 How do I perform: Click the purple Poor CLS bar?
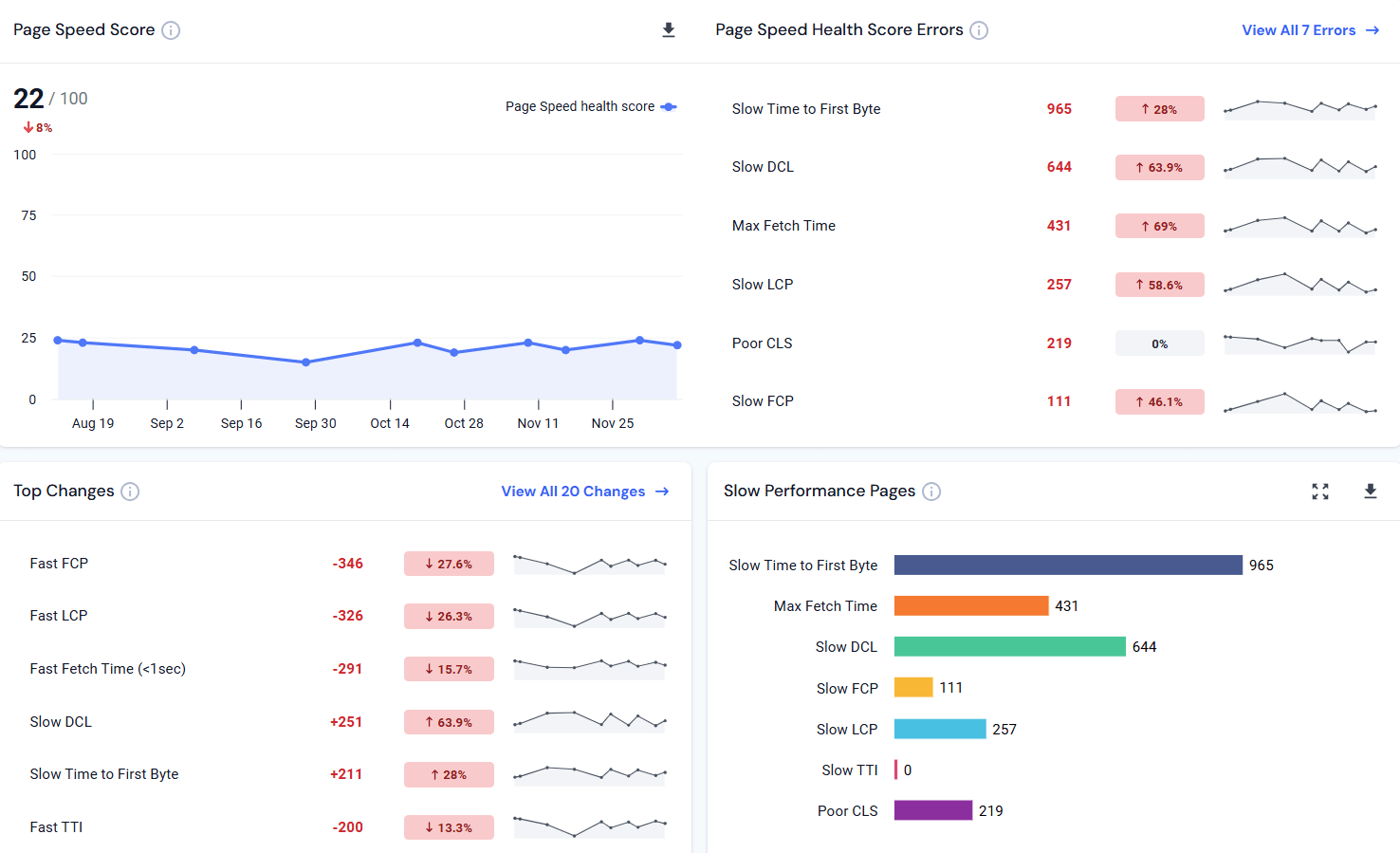coord(933,810)
